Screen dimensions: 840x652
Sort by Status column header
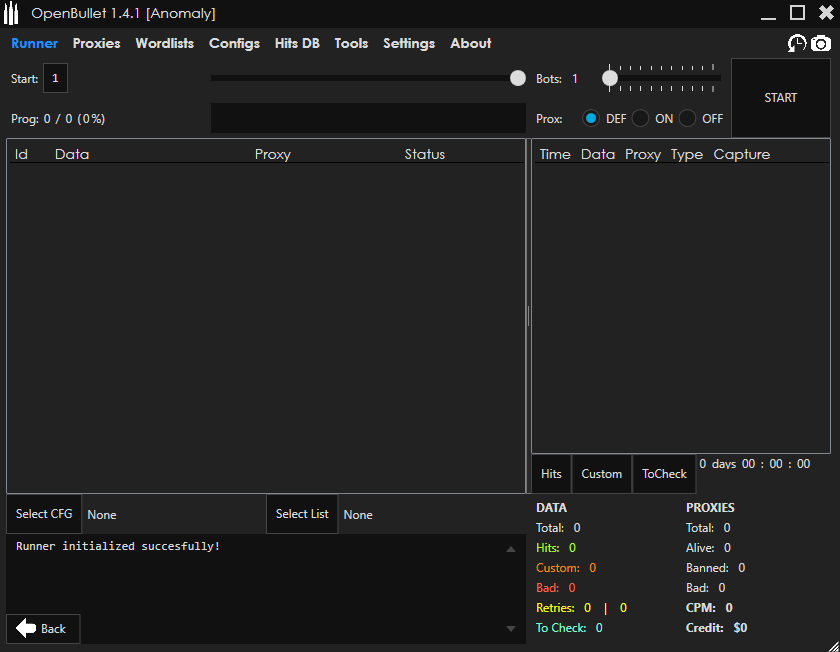pos(424,154)
